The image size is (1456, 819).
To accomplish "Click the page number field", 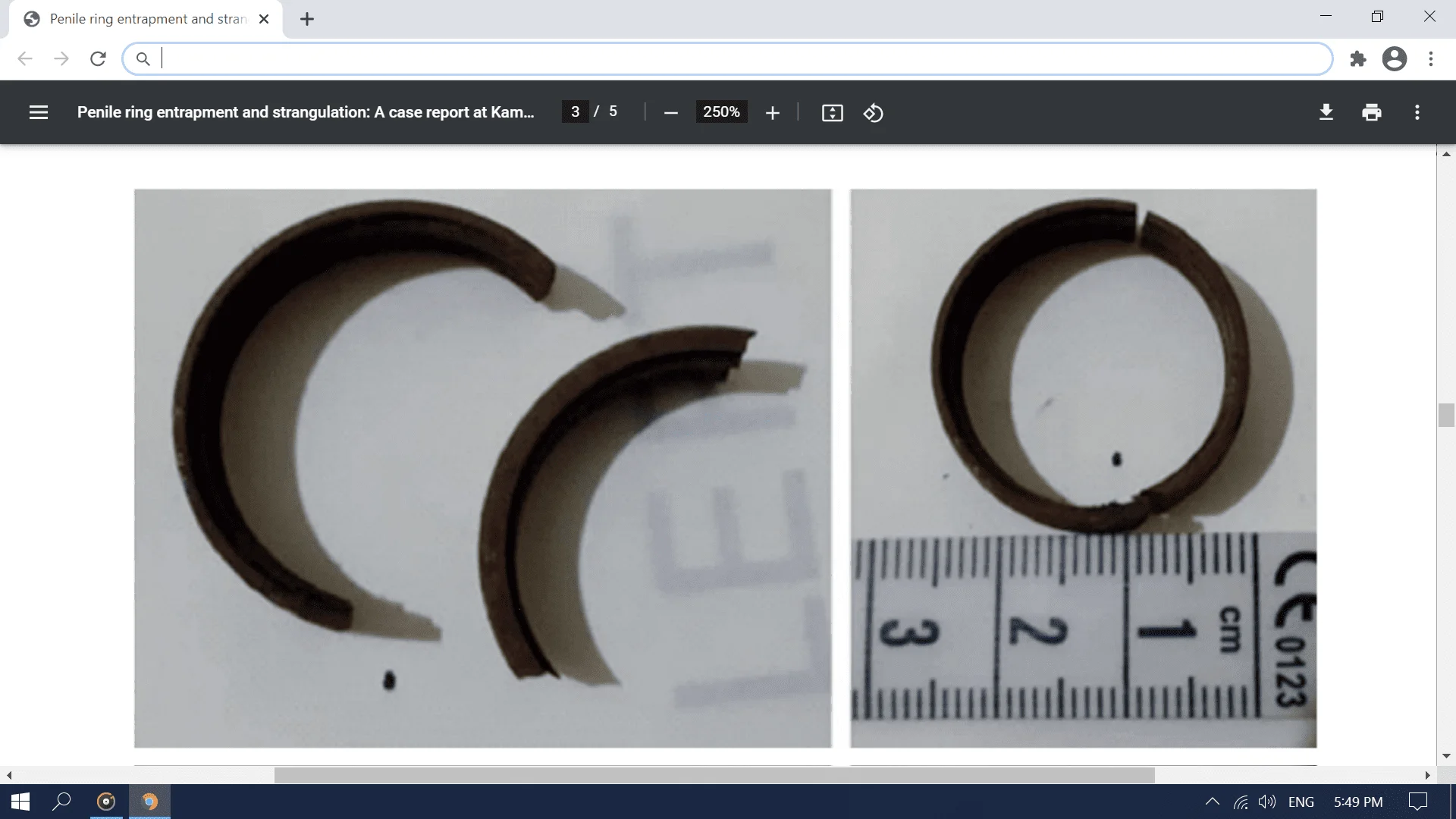I will click(575, 112).
